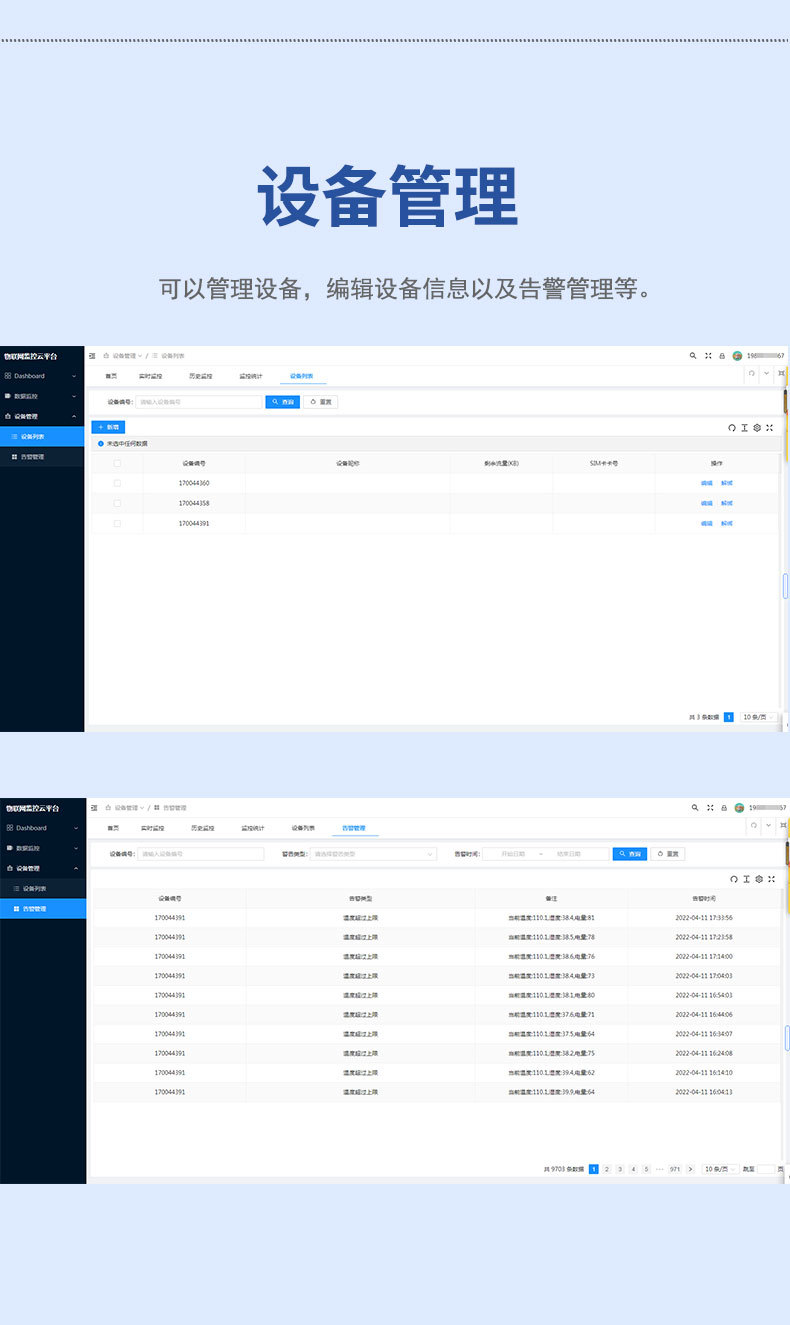Viewport: 790px width, 1325px height.
Task: Click the settings gear icon above the device table
Action: click(x=757, y=427)
